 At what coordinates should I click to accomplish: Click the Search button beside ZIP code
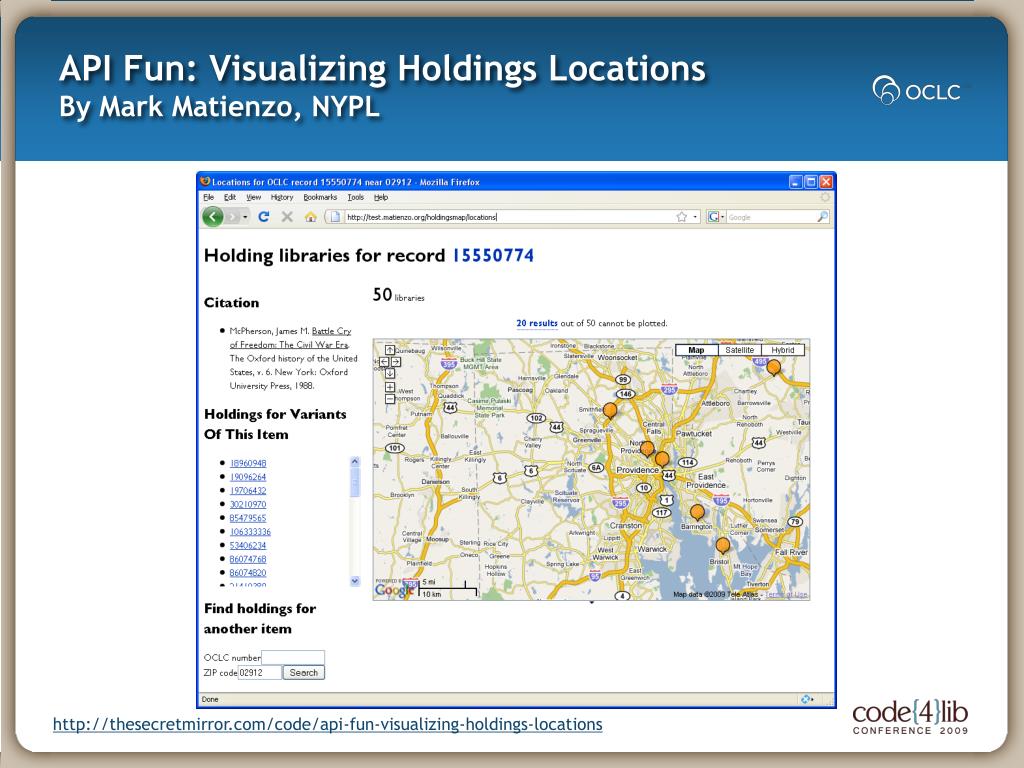[304, 673]
